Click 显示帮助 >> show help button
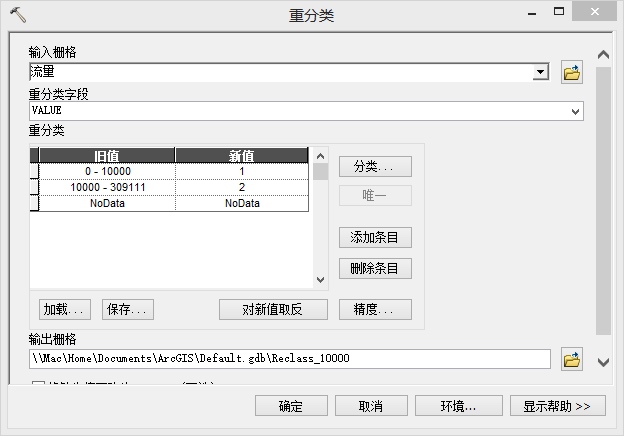Screen dimensions: 624x436 [558, 406]
